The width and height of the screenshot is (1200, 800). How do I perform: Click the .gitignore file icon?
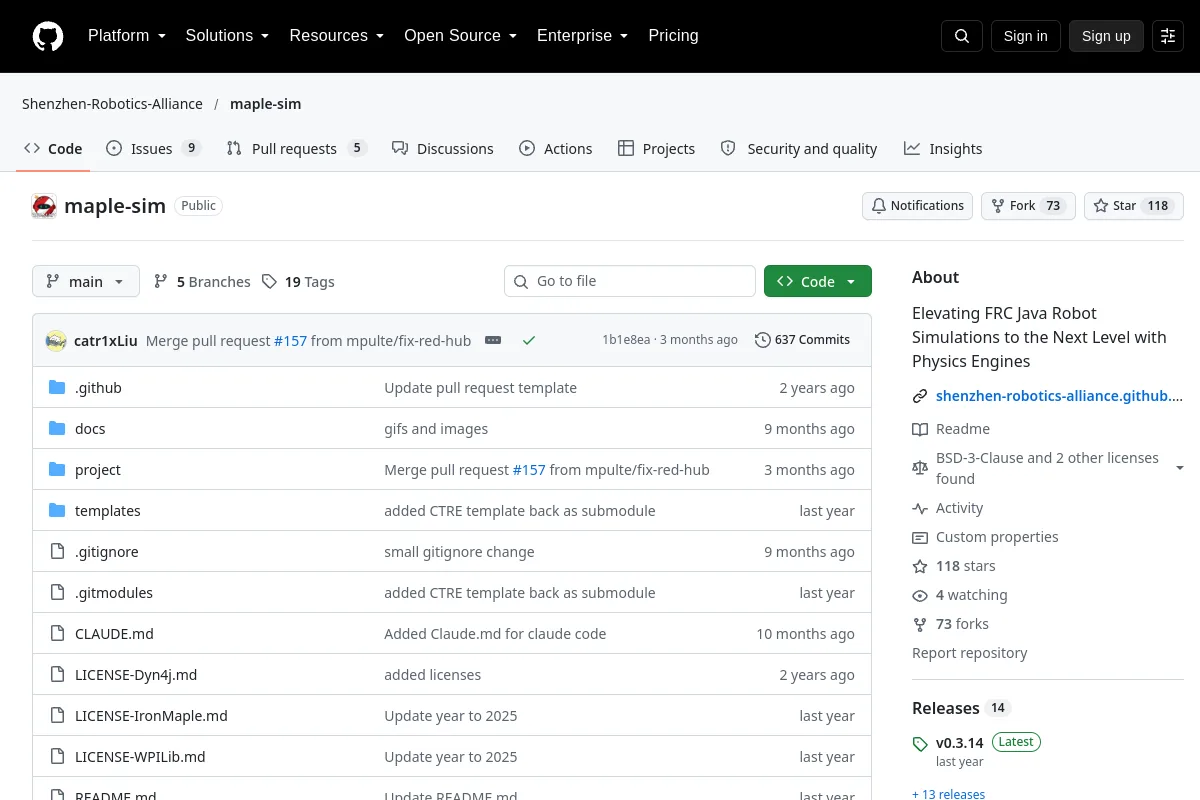pyautogui.click(x=57, y=552)
